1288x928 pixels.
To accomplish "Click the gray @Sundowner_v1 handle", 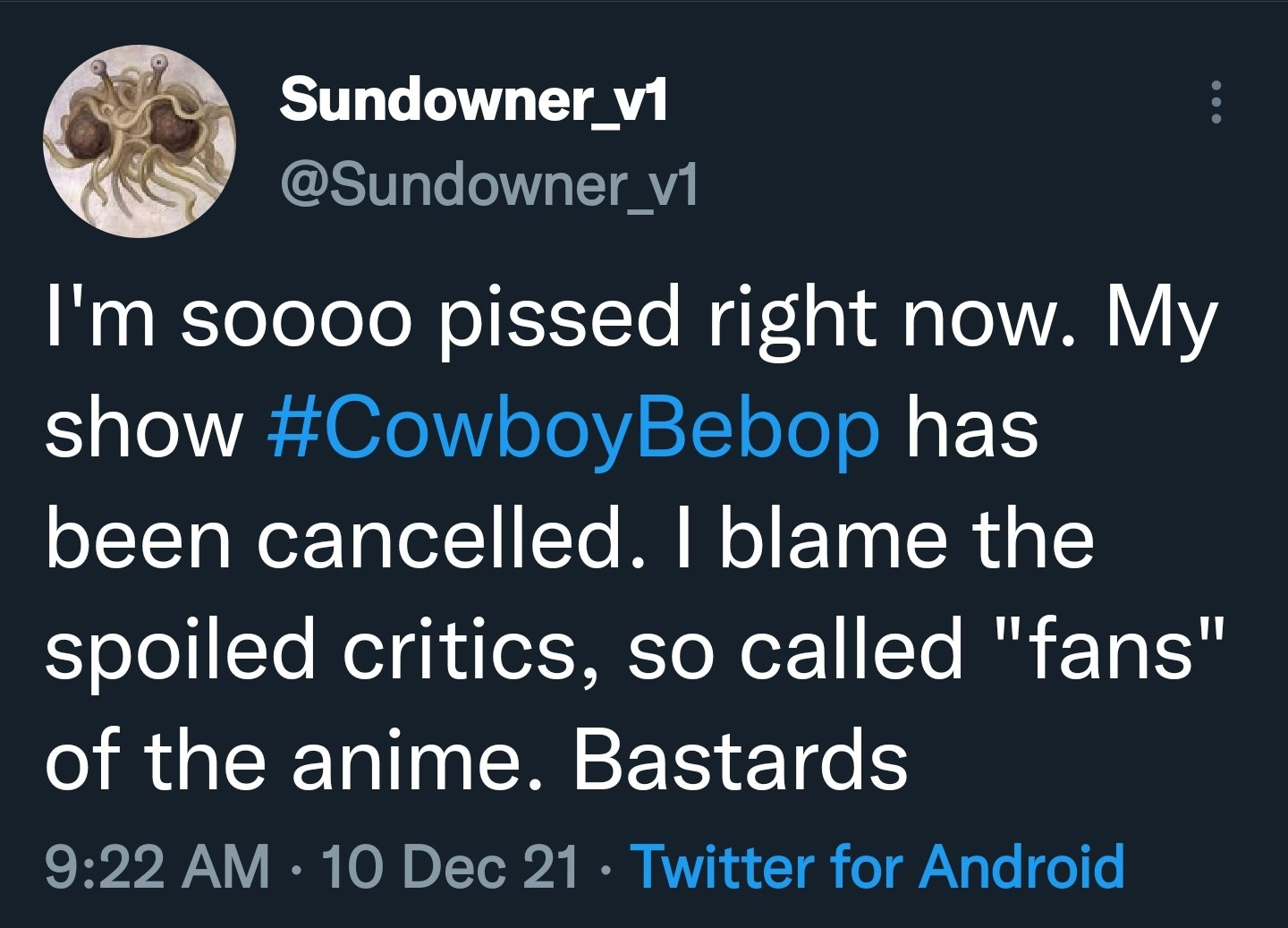I will pyautogui.click(x=489, y=185).
